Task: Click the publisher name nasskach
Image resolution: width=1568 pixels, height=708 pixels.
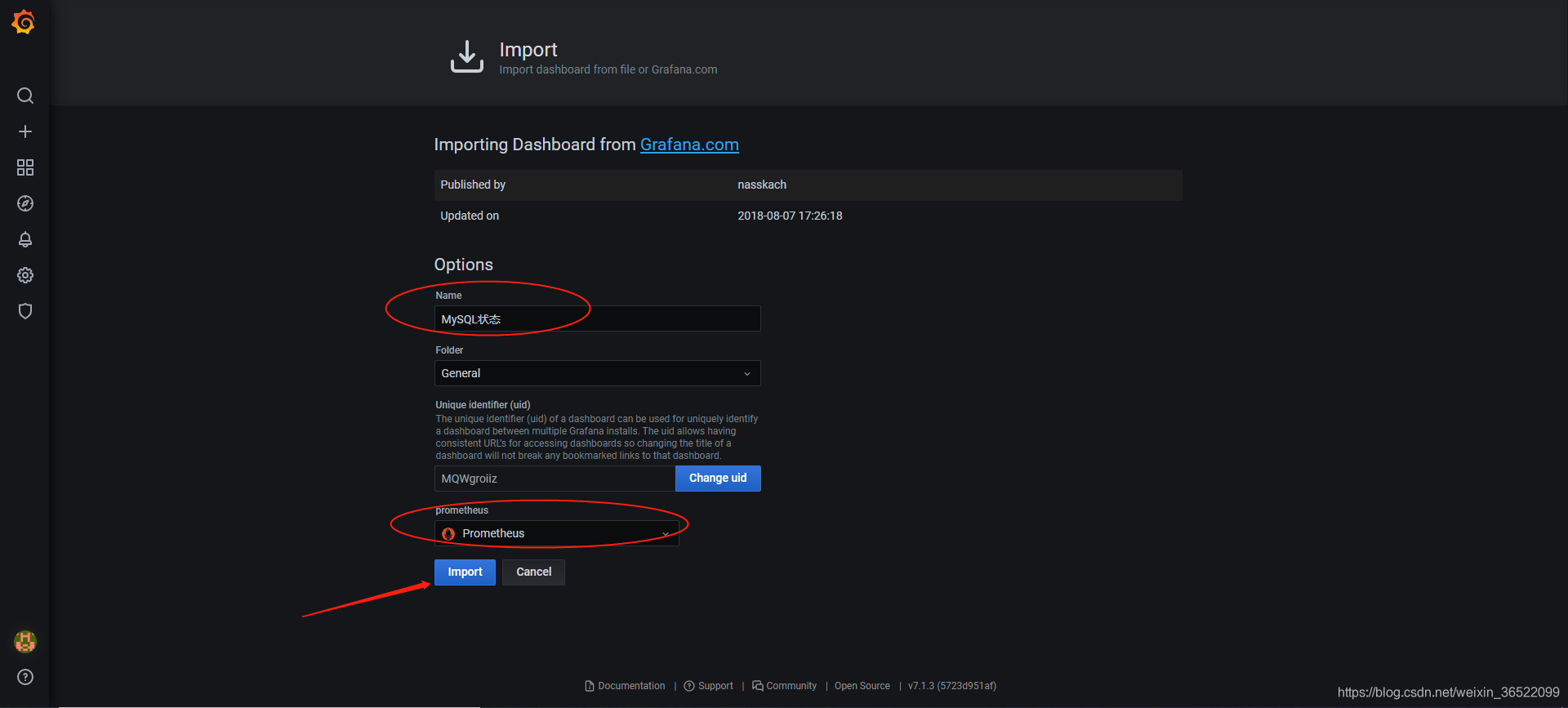Action: tap(762, 185)
